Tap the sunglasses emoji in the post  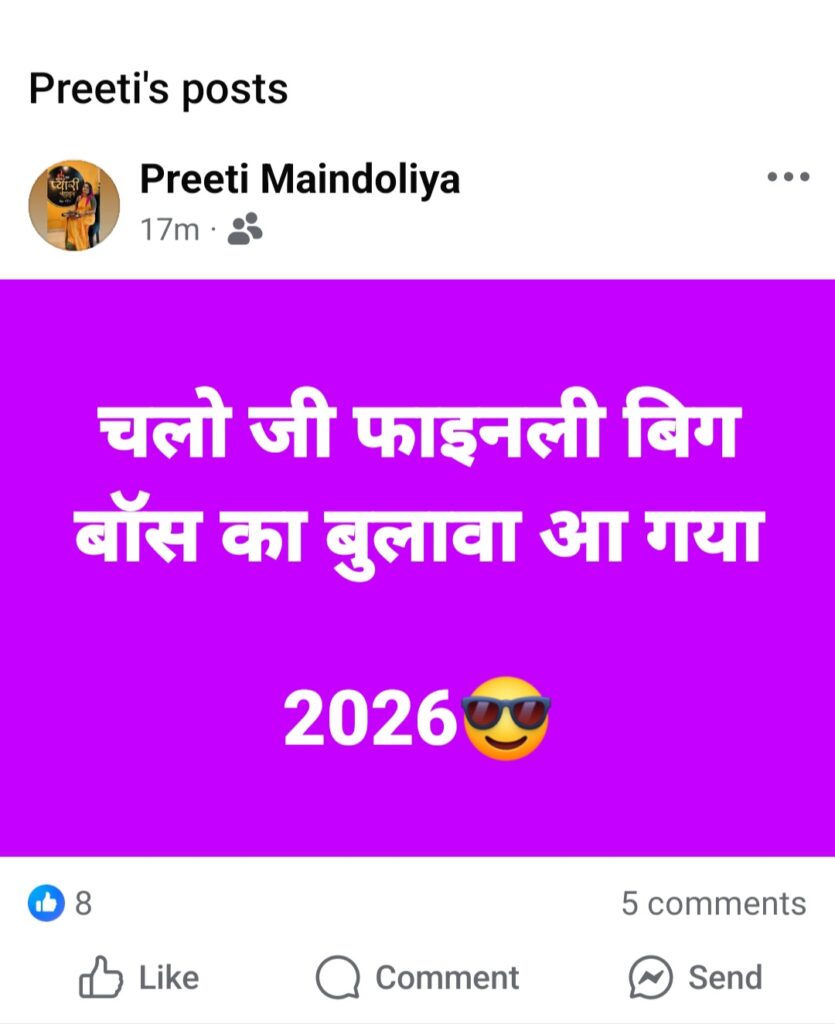point(506,718)
